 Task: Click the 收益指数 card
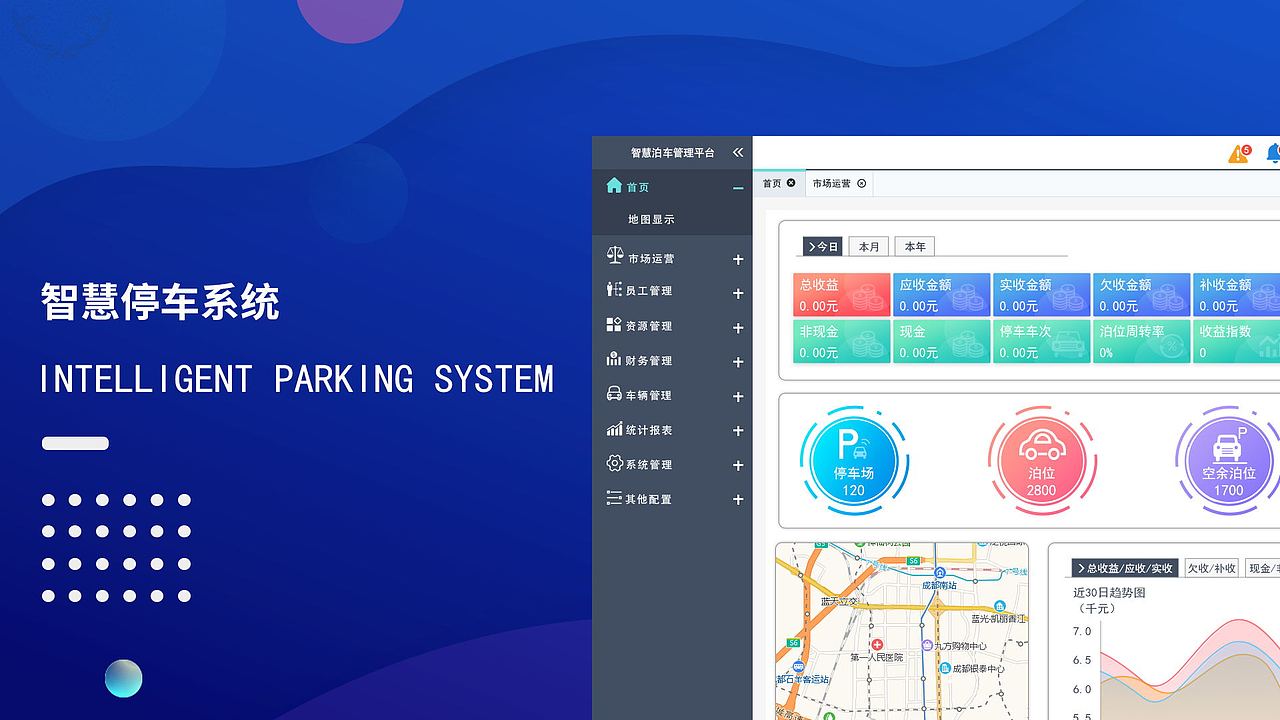[1237, 341]
